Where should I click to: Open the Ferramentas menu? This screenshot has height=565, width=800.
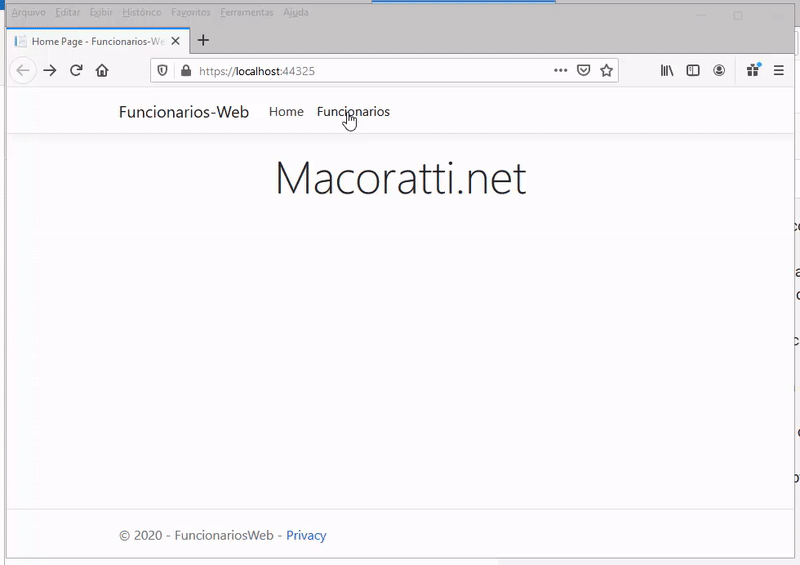[x=247, y=12]
